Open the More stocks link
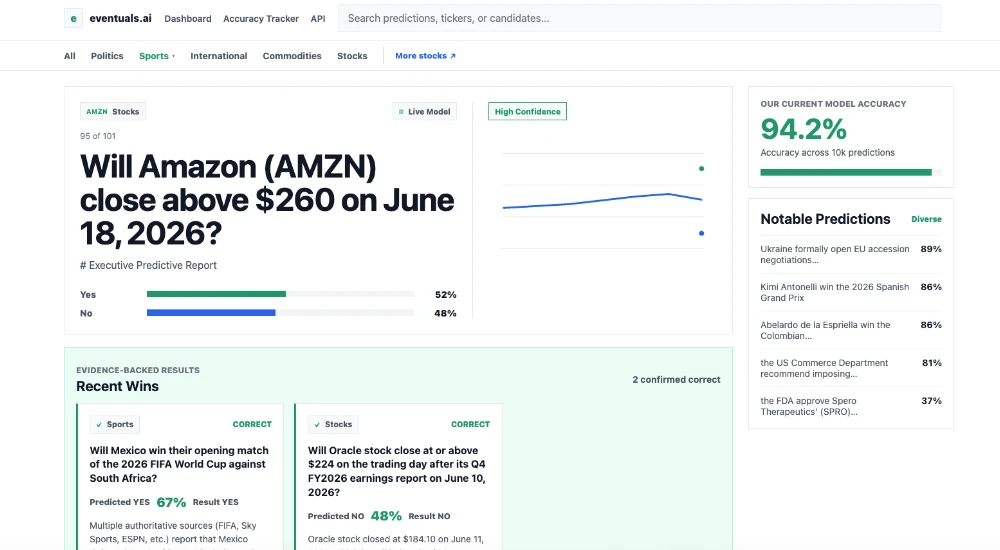Viewport: 1000px width, 550px height. coord(425,56)
